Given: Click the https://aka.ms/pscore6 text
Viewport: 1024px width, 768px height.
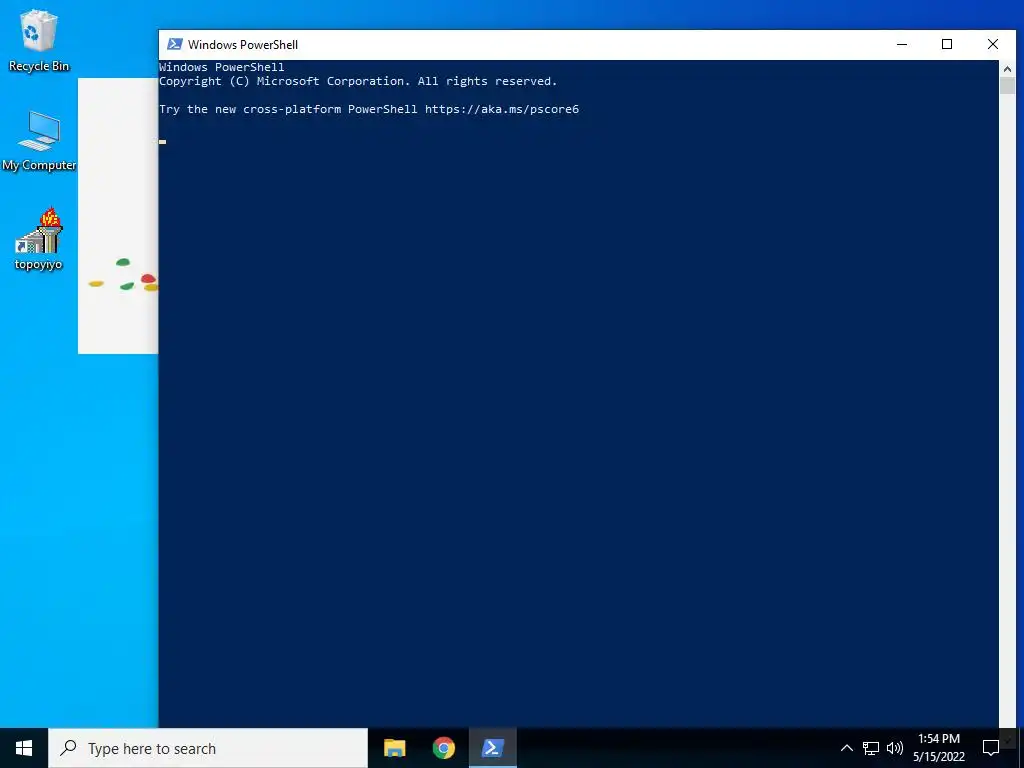Looking at the screenshot, I should pos(502,109).
